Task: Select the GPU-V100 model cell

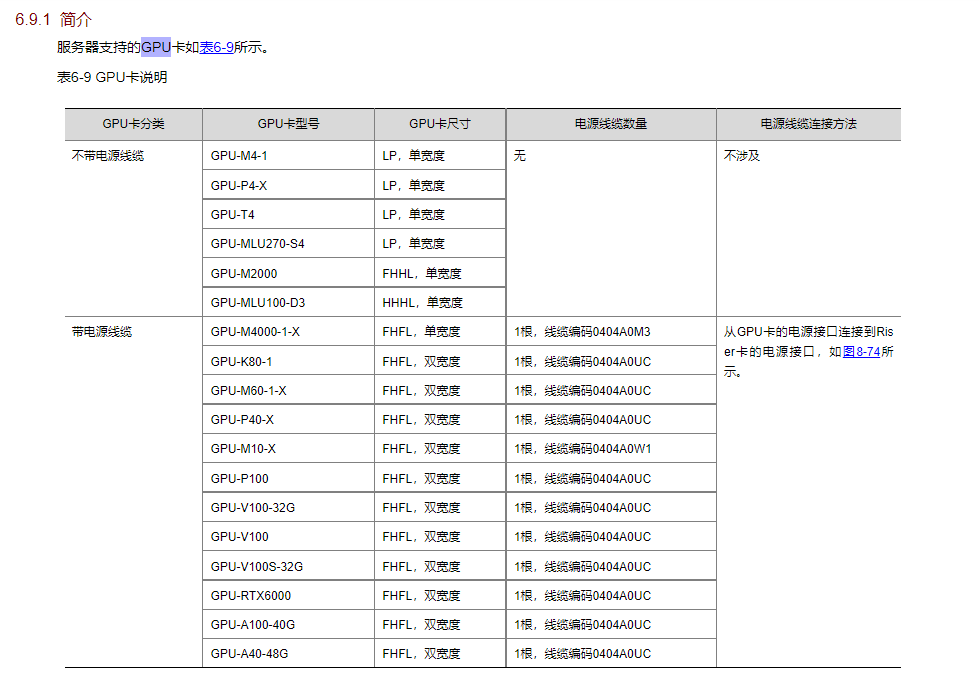Action: click(288, 537)
